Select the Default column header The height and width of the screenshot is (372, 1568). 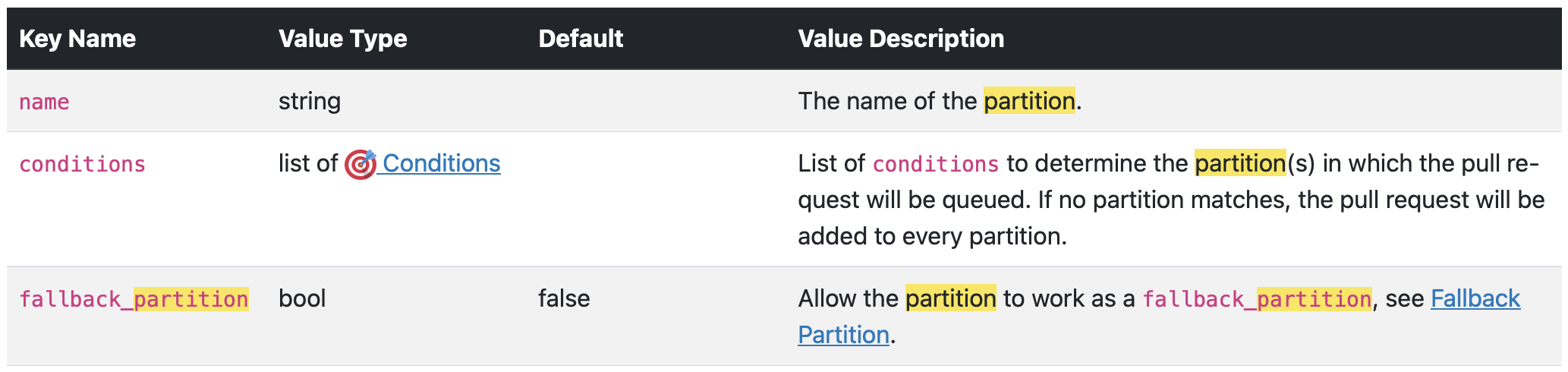581,39
